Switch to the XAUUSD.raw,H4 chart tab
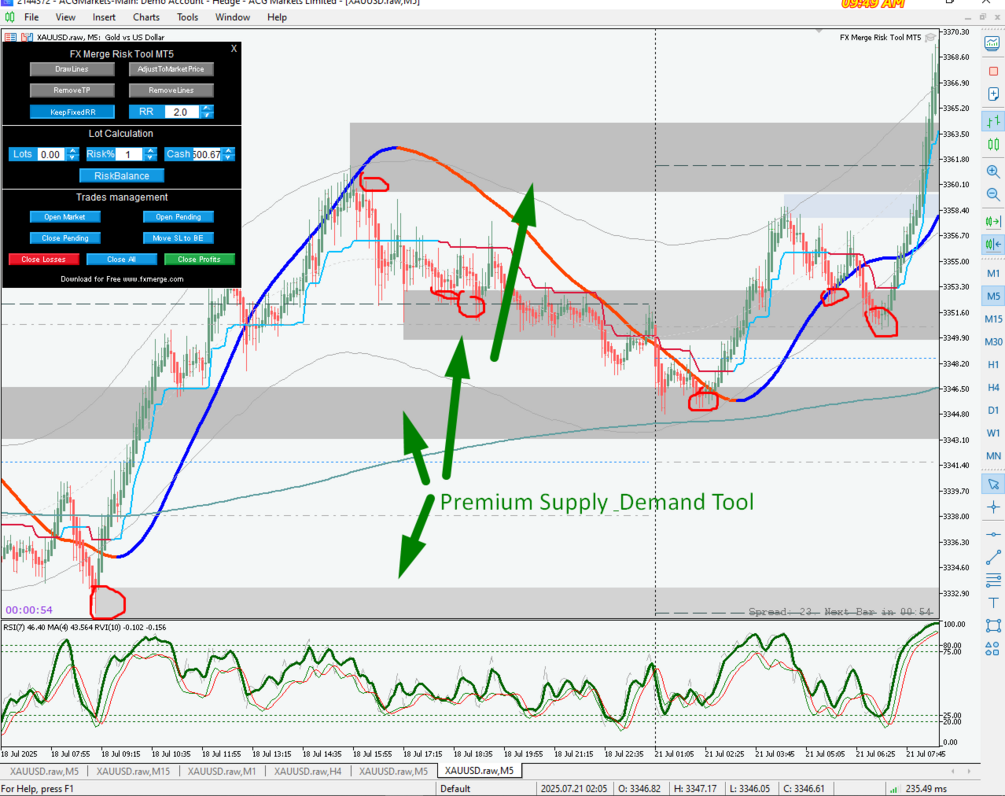Viewport: 1005px width, 796px height. (308, 771)
